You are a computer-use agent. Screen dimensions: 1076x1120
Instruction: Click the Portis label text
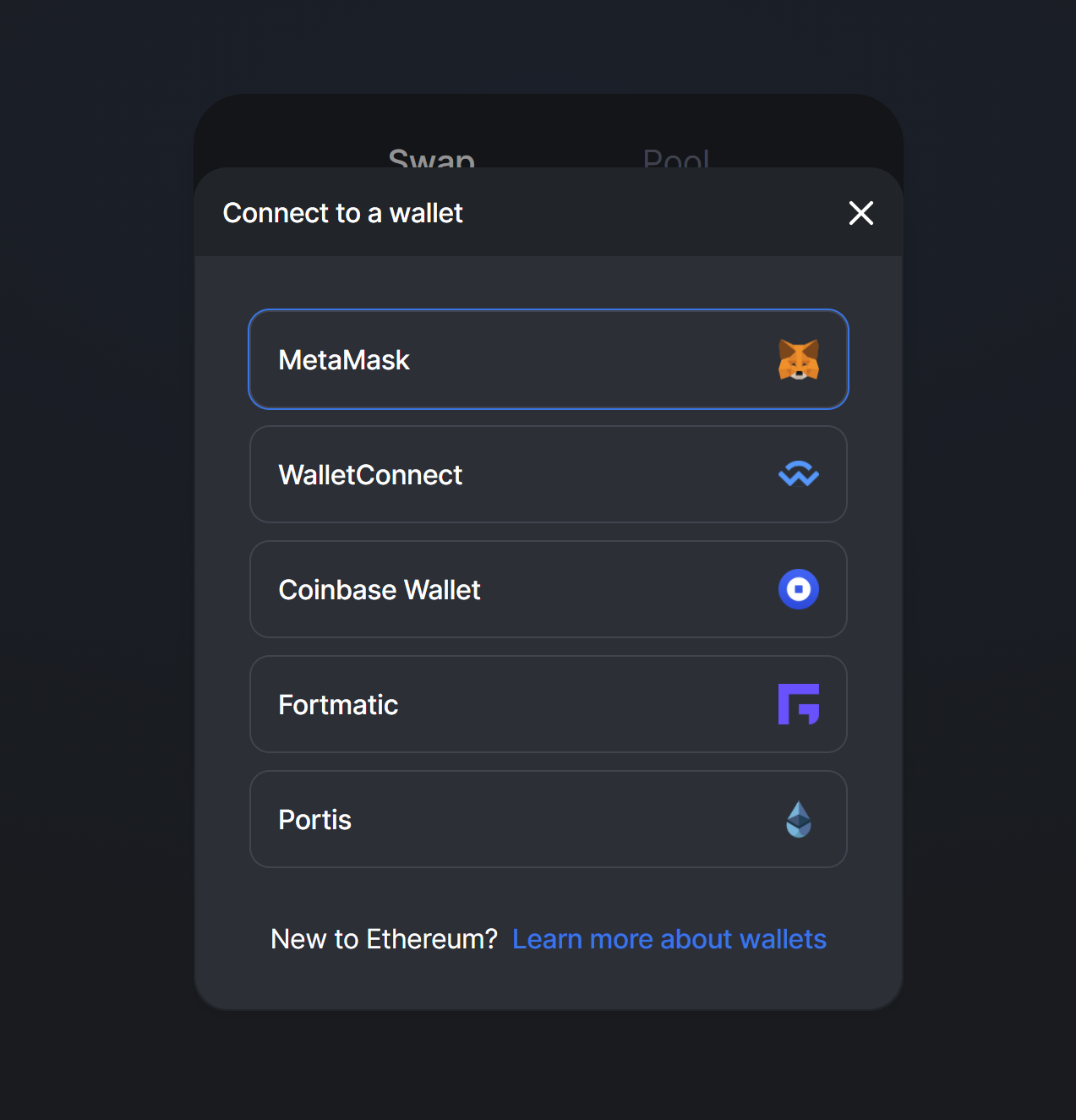click(x=314, y=820)
